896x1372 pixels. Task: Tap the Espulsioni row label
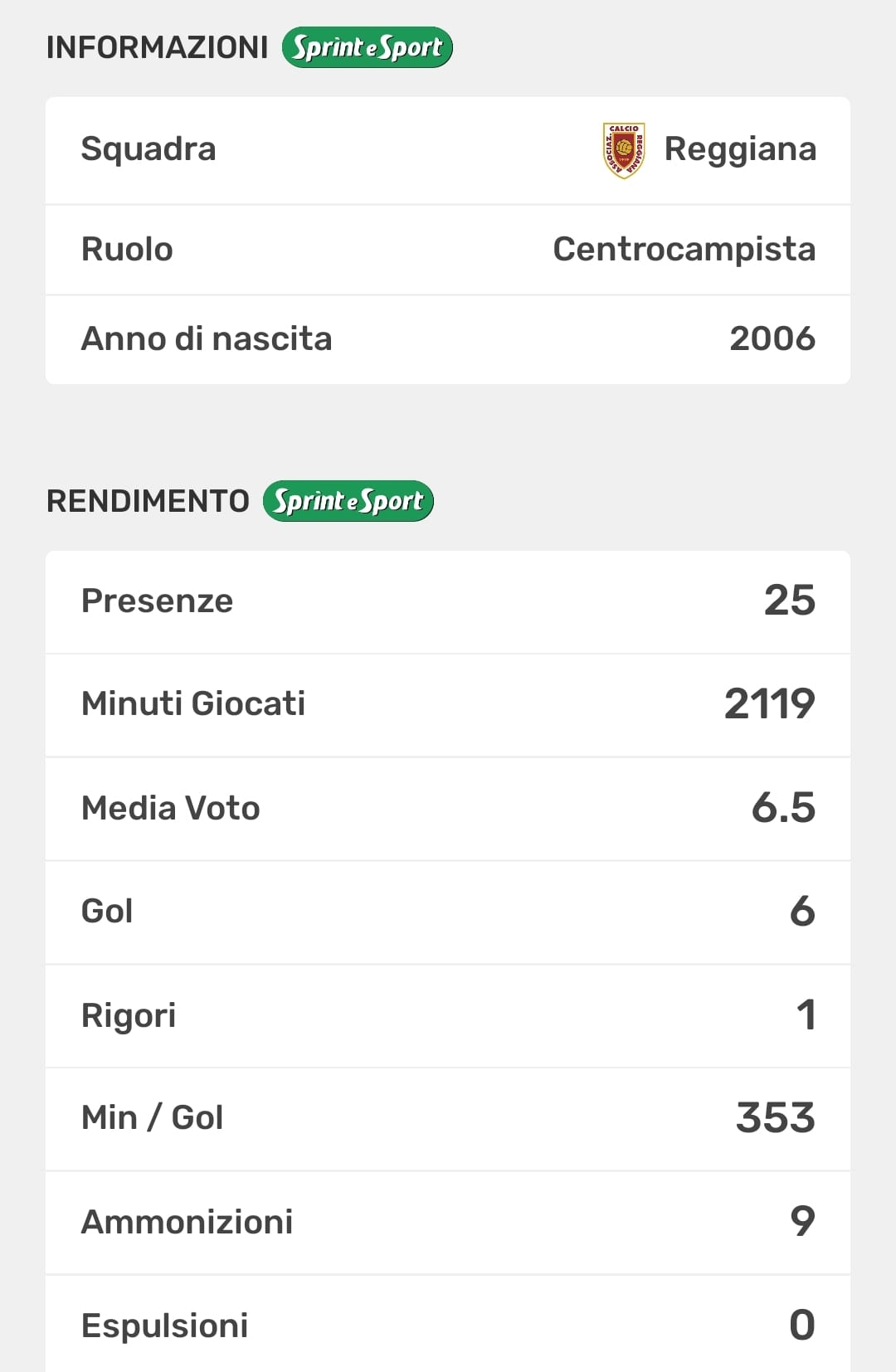[x=165, y=1326]
